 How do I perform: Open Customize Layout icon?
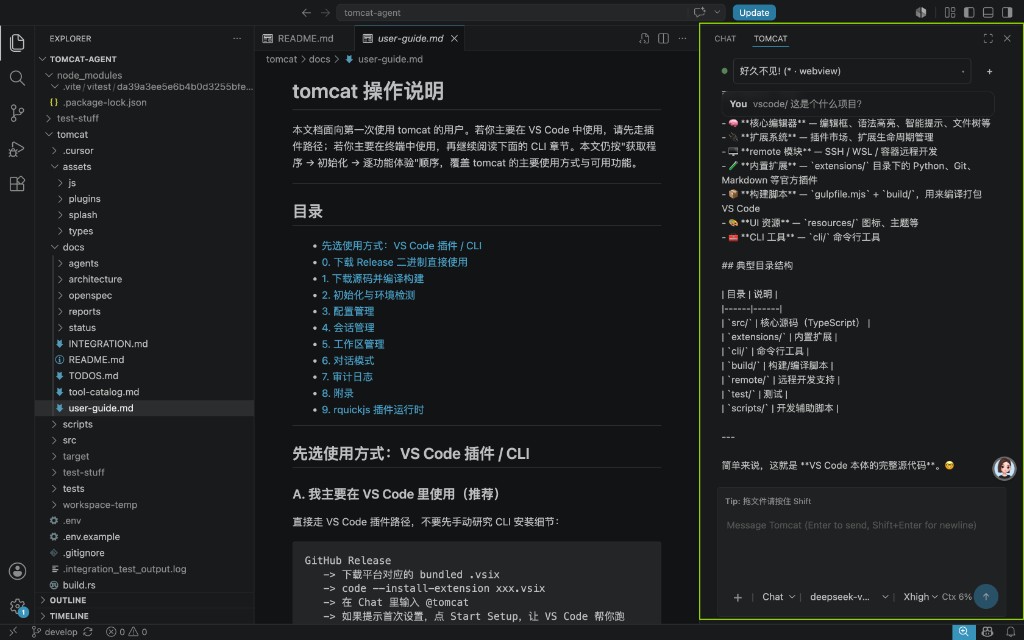pos(950,12)
